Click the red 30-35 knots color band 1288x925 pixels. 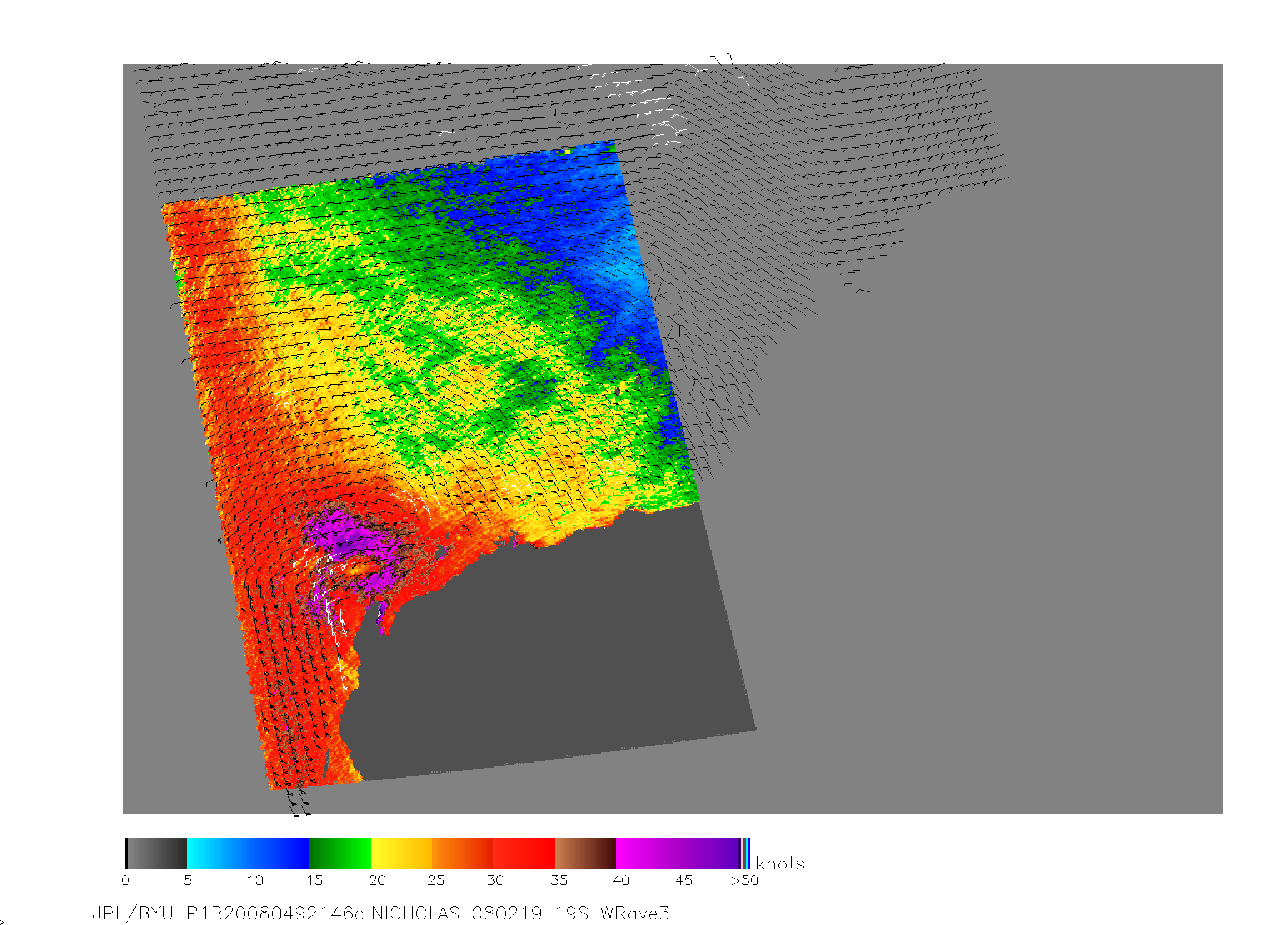[x=524, y=853]
